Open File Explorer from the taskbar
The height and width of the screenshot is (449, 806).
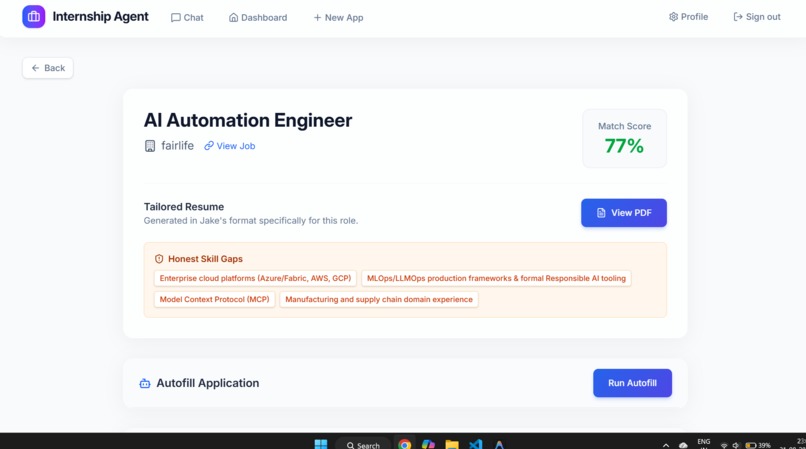452,444
